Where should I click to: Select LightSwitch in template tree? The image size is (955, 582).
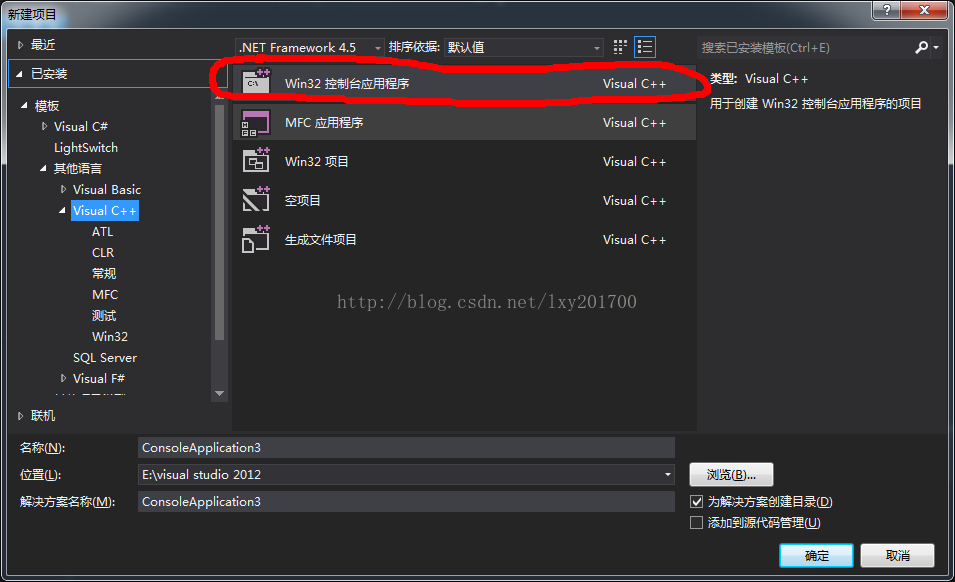(x=86, y=147)
